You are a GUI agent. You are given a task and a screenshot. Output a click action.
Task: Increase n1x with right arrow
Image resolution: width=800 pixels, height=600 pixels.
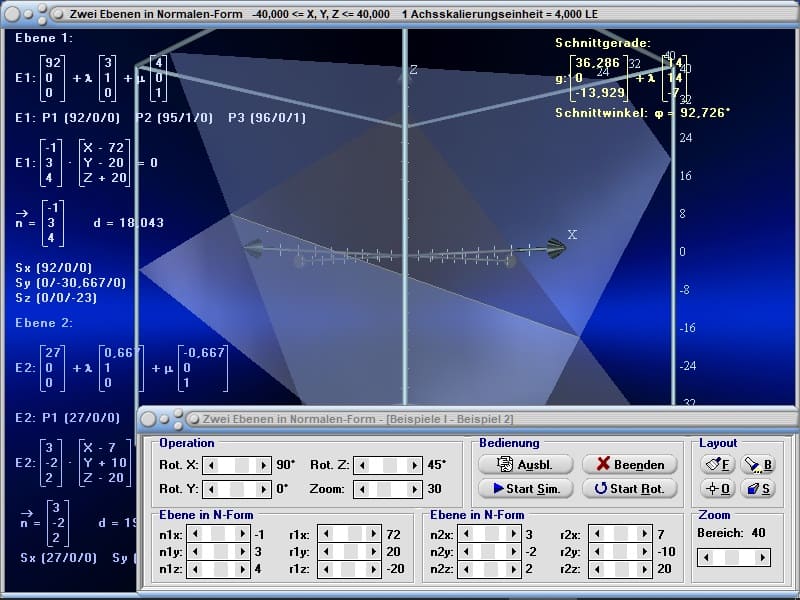[x=243, y=534]
